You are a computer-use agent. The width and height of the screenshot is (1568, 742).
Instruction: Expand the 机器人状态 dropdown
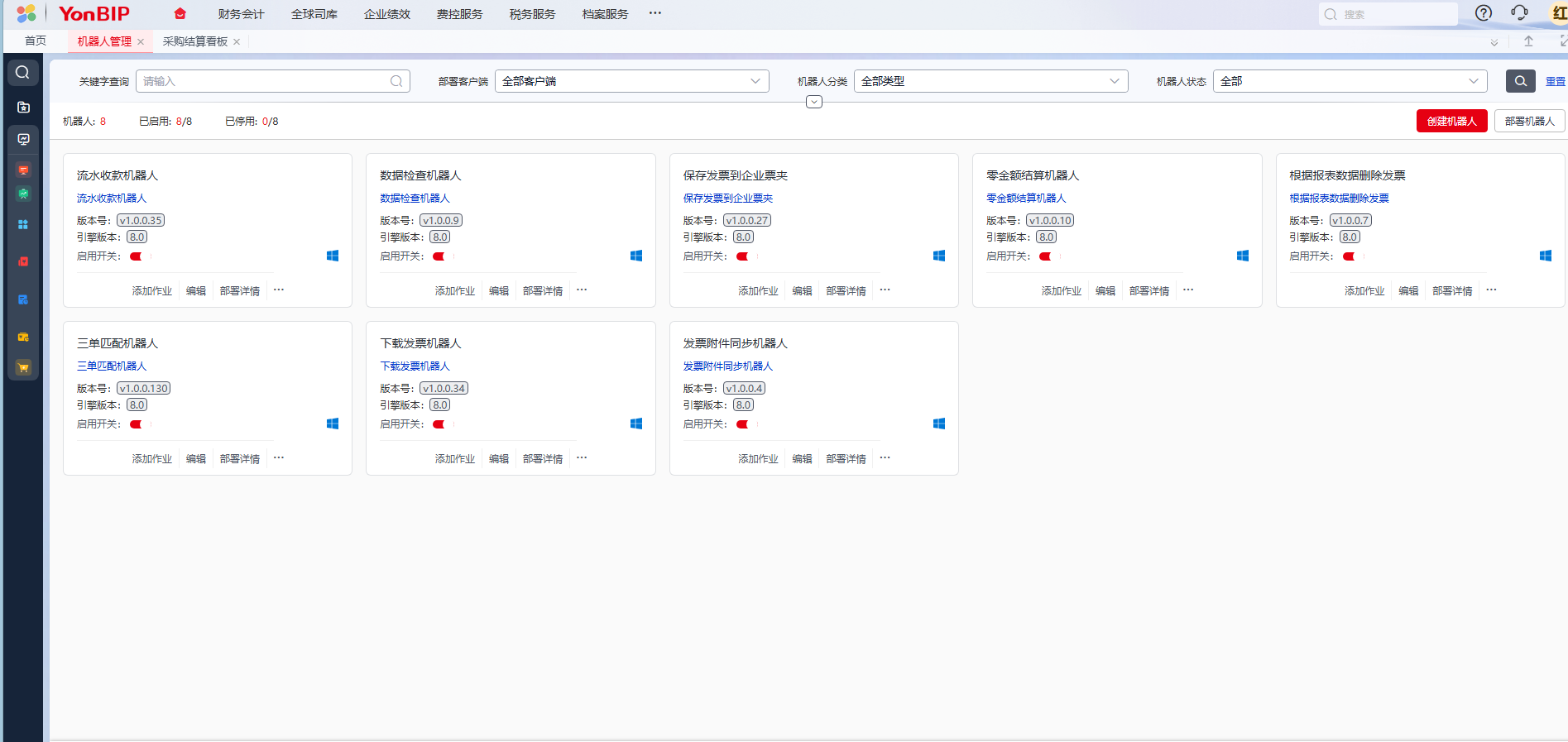[x=1349, y=81]
